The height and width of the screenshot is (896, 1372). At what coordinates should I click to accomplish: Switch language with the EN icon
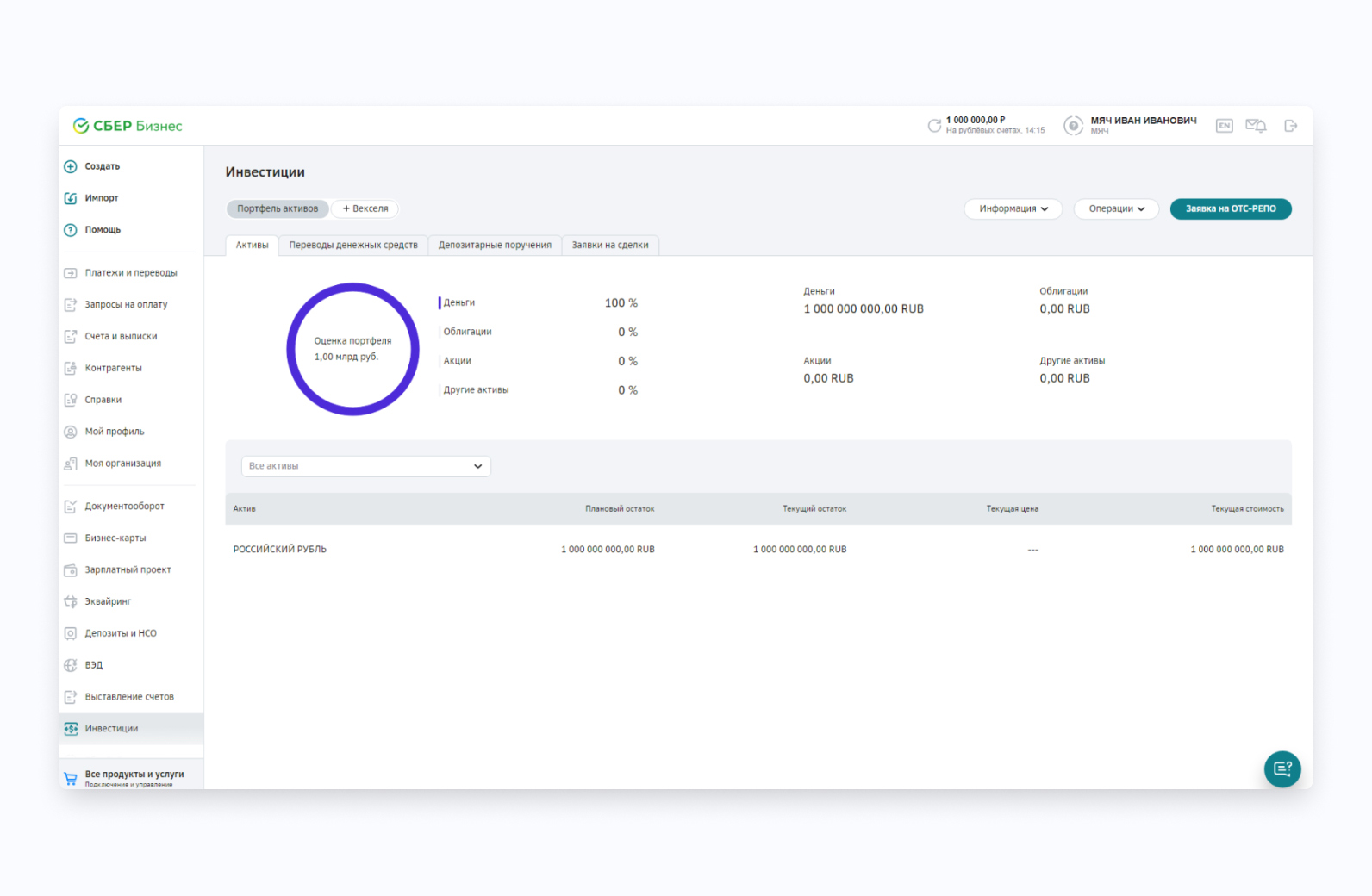click(x=1224, y=126)
